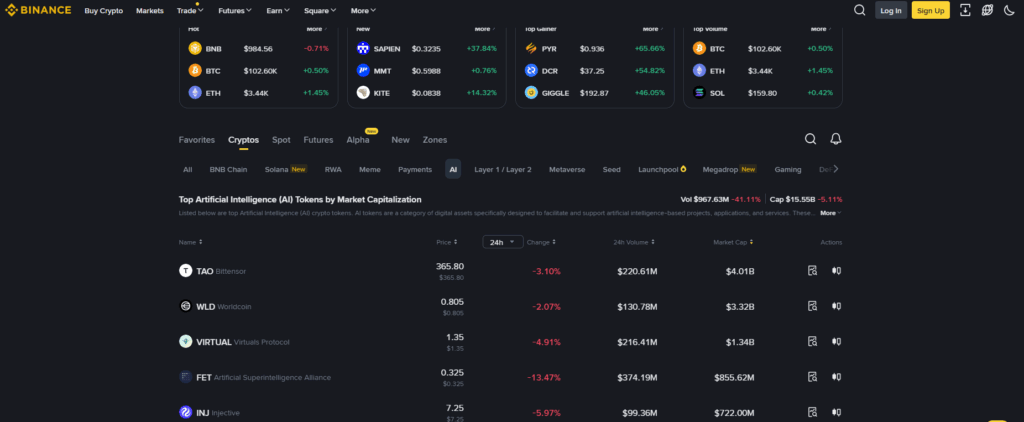Screen dimensions: 1024x422
Task: Expand the description with More chevron
Action: click(x=830, y=213)
